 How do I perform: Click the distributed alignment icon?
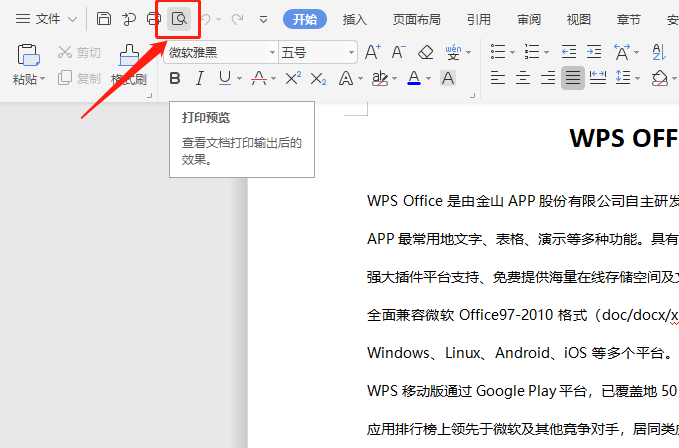click(x=598, y=78)
